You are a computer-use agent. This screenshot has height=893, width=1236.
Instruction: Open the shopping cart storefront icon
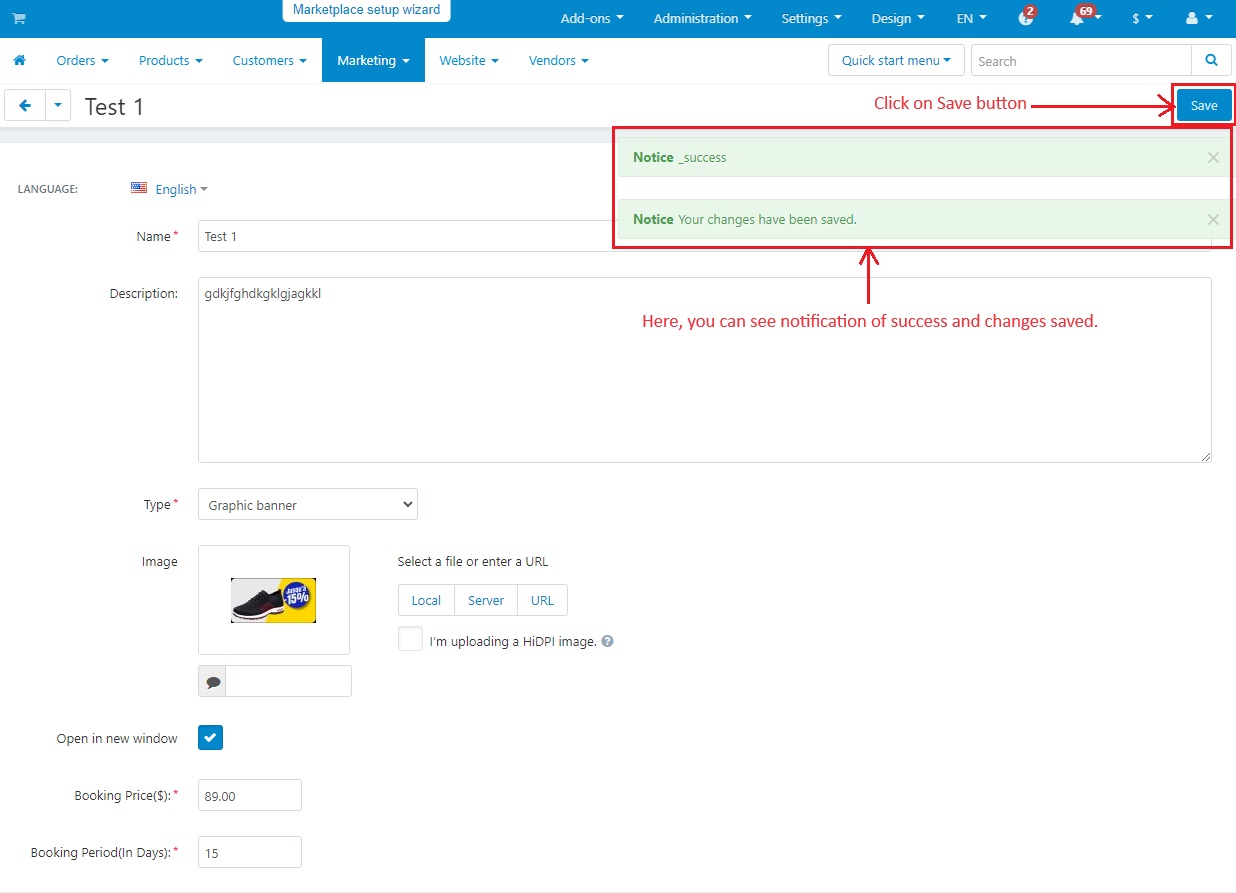19,19
